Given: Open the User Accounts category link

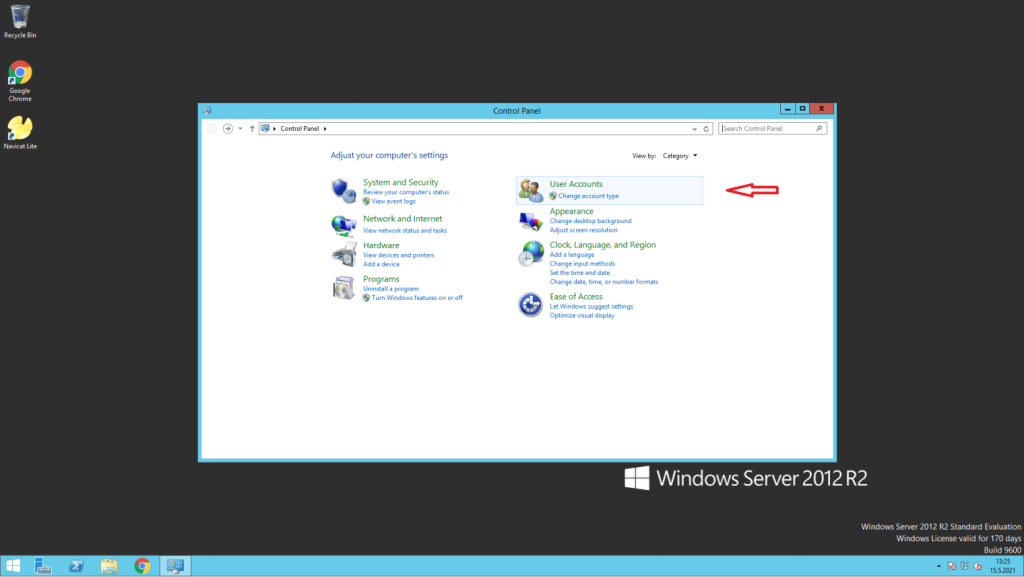Looking at the screenshot, I should click(x=576, y=184).
